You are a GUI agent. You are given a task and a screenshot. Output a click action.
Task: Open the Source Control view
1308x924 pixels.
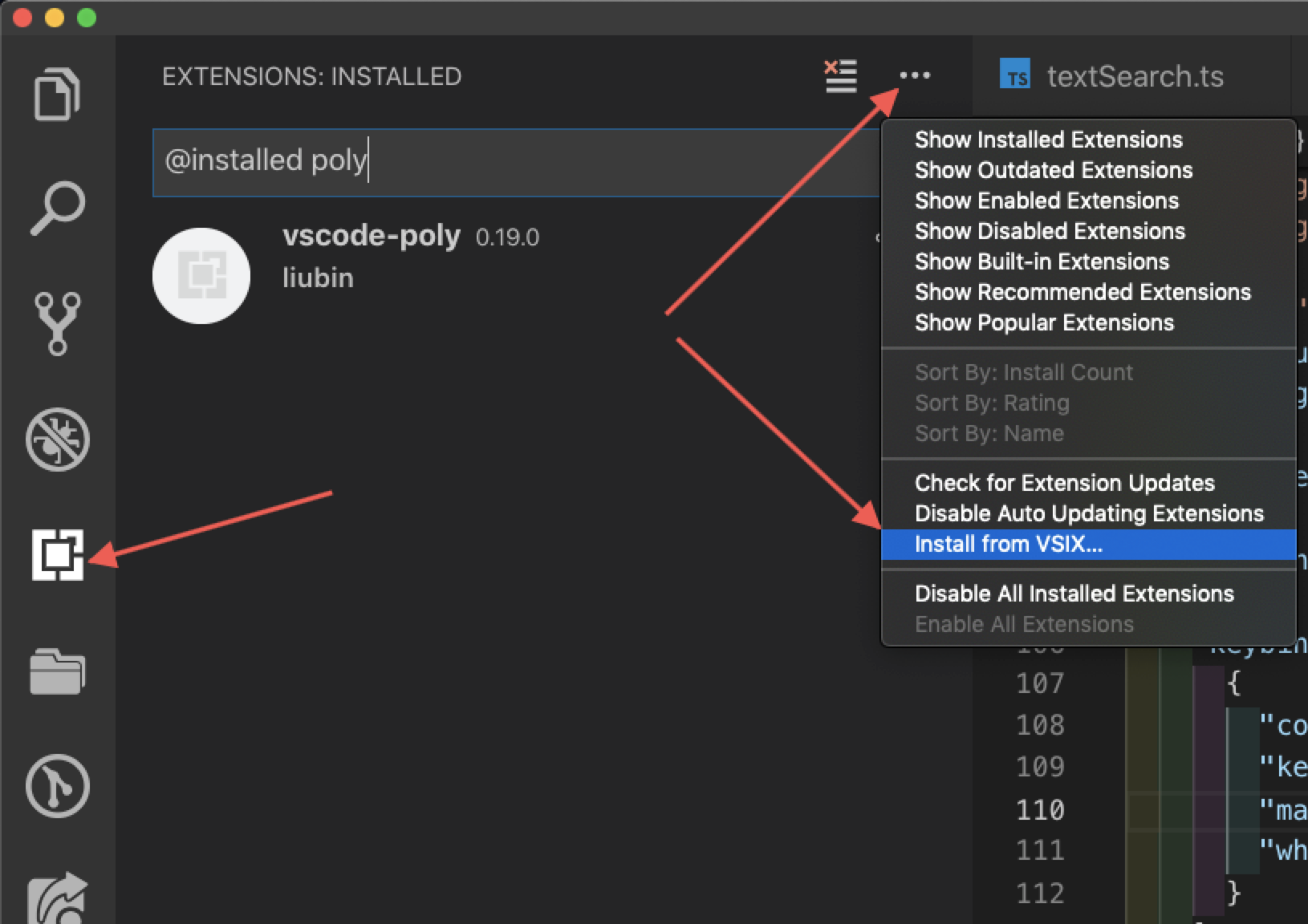(x=57, y=323)
